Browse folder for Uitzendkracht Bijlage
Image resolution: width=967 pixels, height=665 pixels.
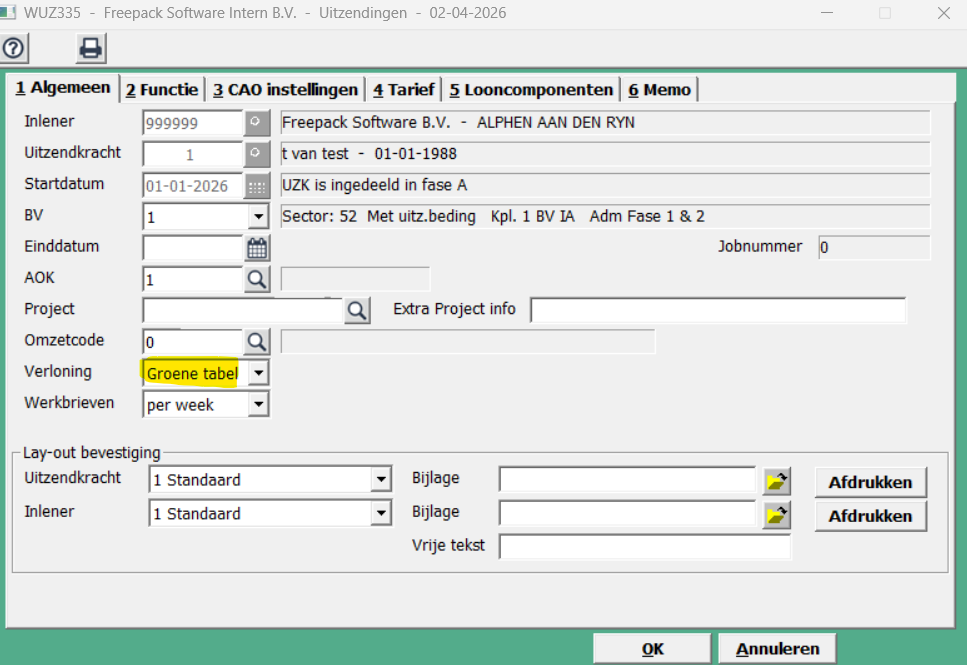[x=777, y=481]
